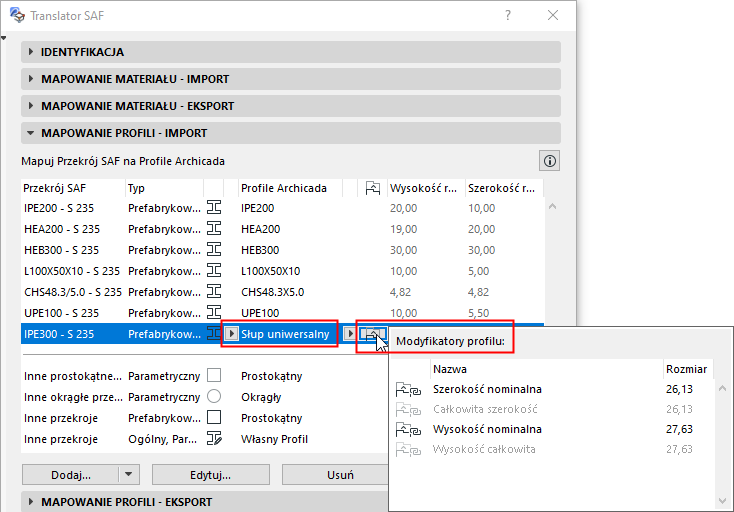Viewport: 734px width, 512px height.
Task: Open the help question mark button
Action: click(x=508, y=15)
